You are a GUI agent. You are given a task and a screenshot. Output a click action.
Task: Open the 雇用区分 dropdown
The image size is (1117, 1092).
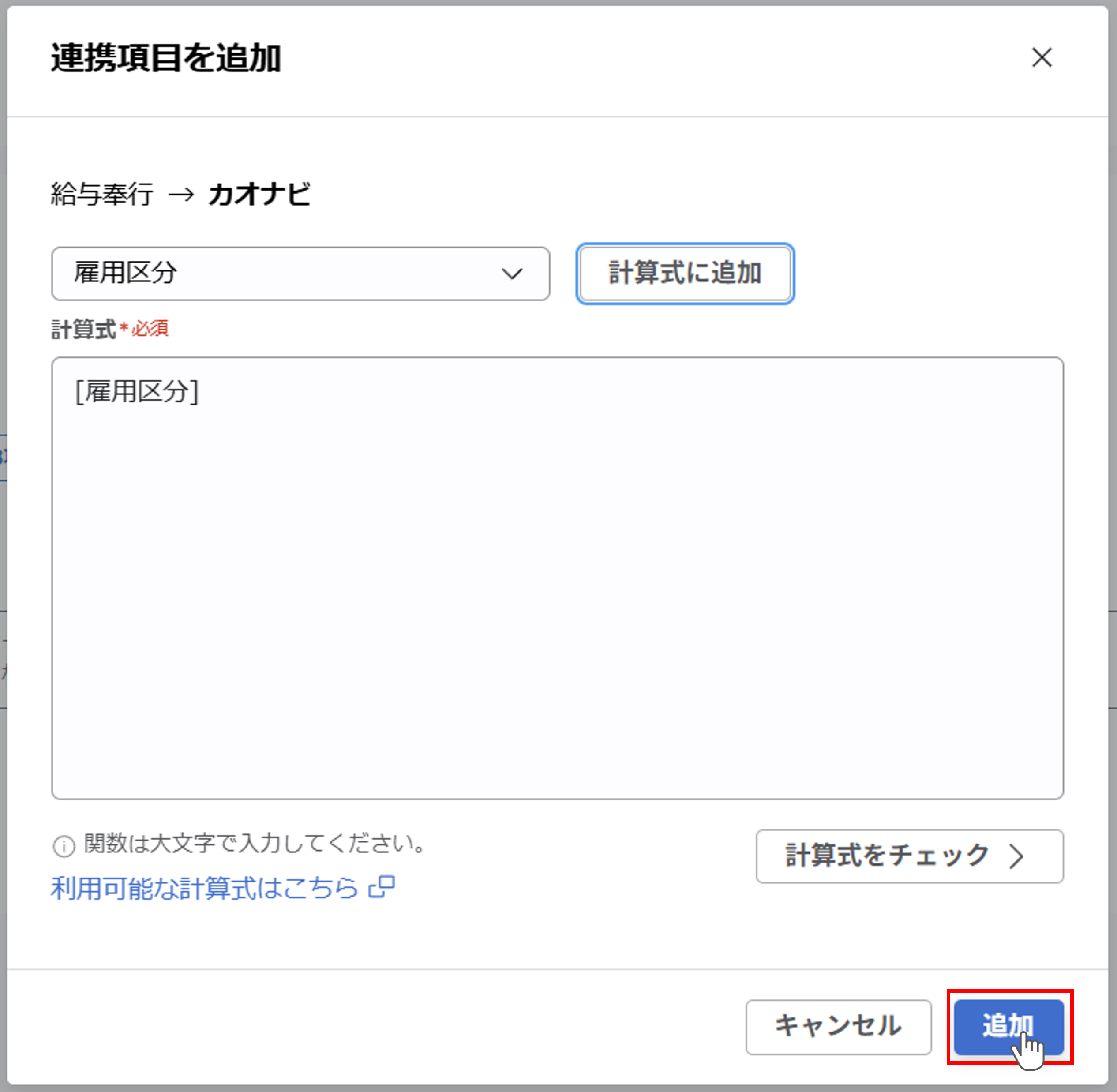pos(300,274)
